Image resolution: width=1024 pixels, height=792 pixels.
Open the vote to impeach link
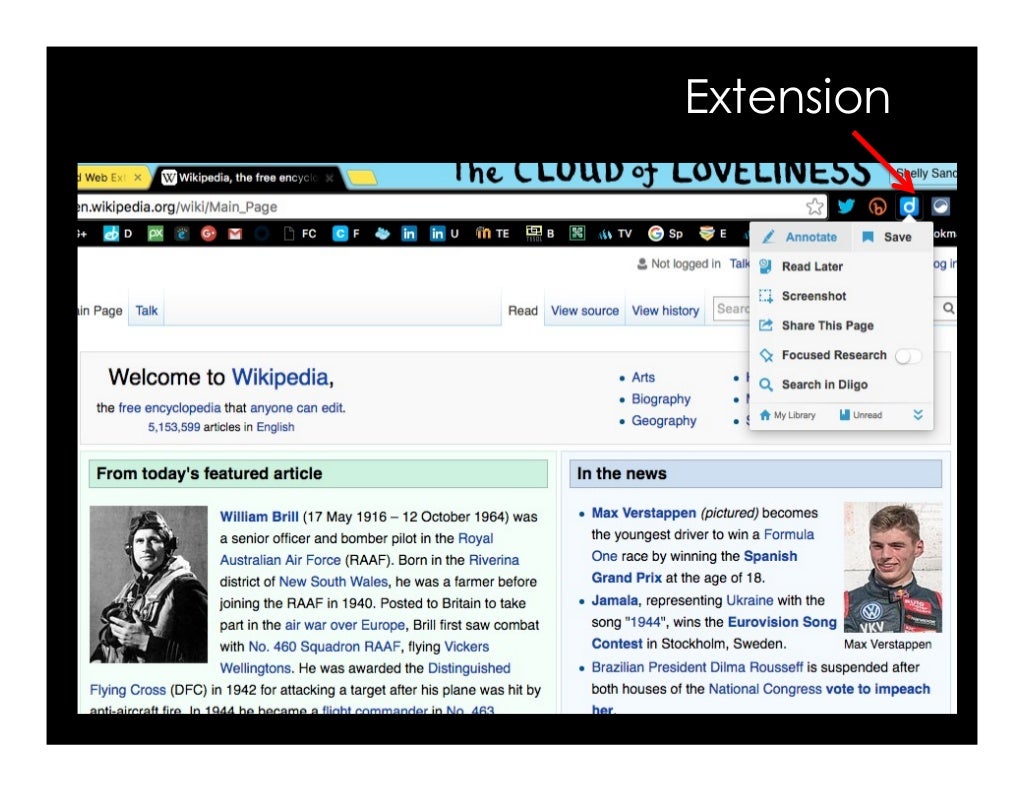pos(878,689)
